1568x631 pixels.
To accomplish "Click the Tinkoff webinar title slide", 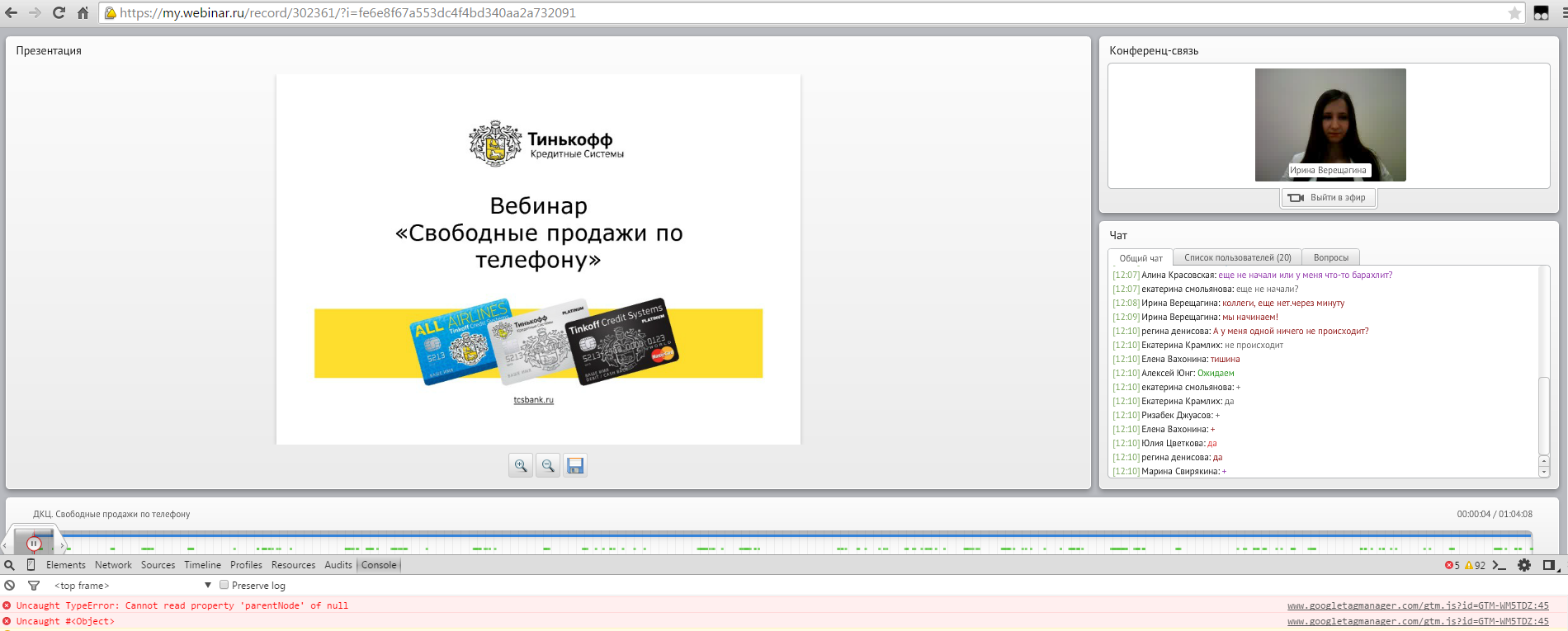I will point(538,259).
